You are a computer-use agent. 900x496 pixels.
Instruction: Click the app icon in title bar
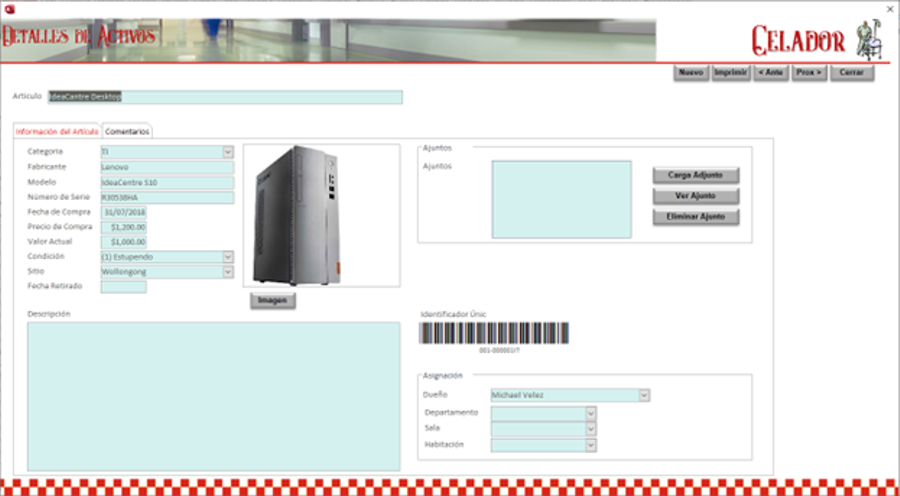(x=11, y=9)
